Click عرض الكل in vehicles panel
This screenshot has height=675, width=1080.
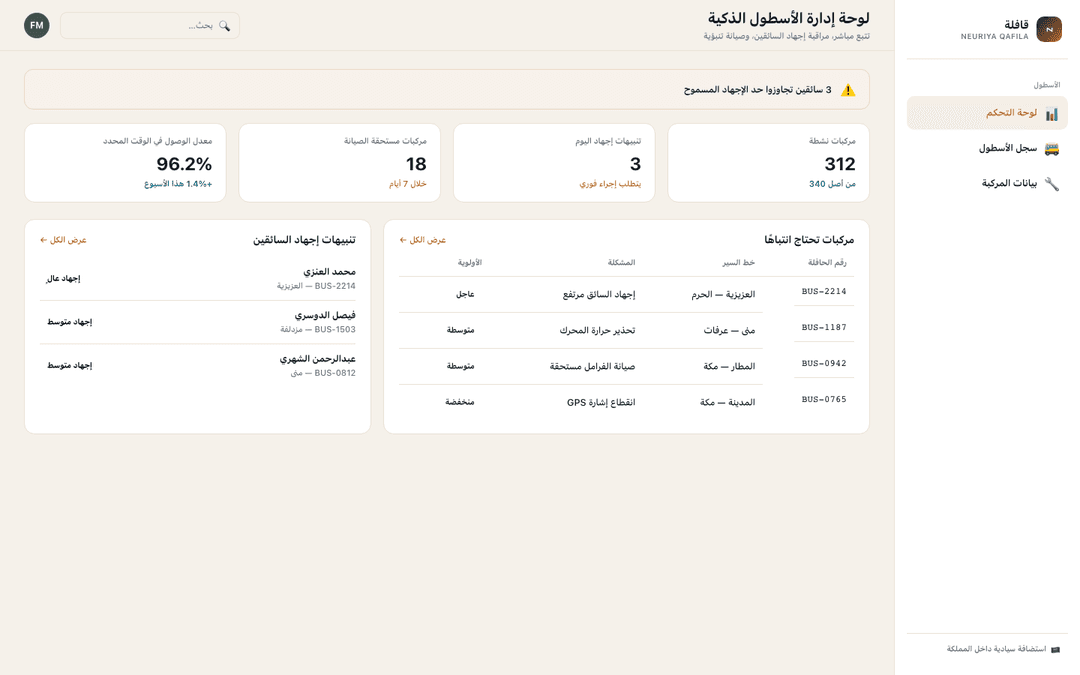(x=422, y=240)
